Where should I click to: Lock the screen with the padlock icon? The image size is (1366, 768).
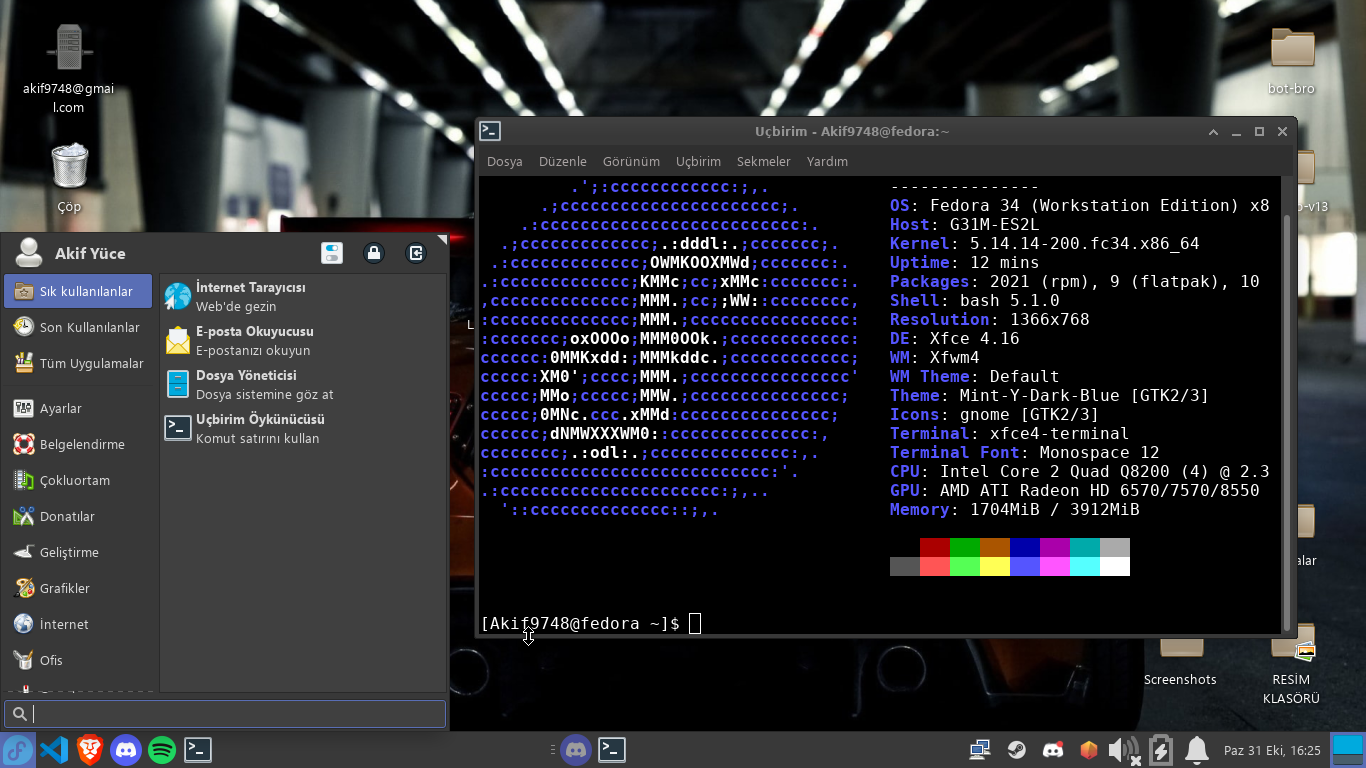pos(374,253)
